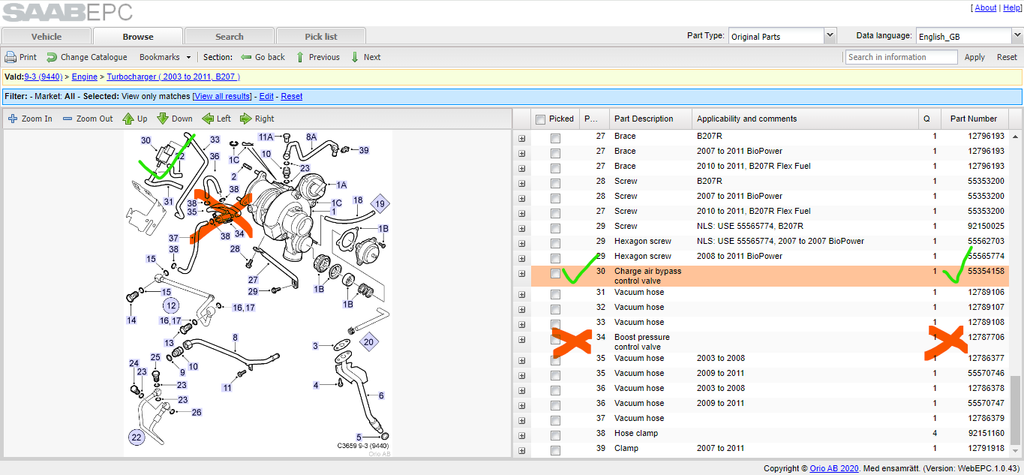Zoom In on the diagram
Screen dimensions: 1024x475
(x=31, y=118)
